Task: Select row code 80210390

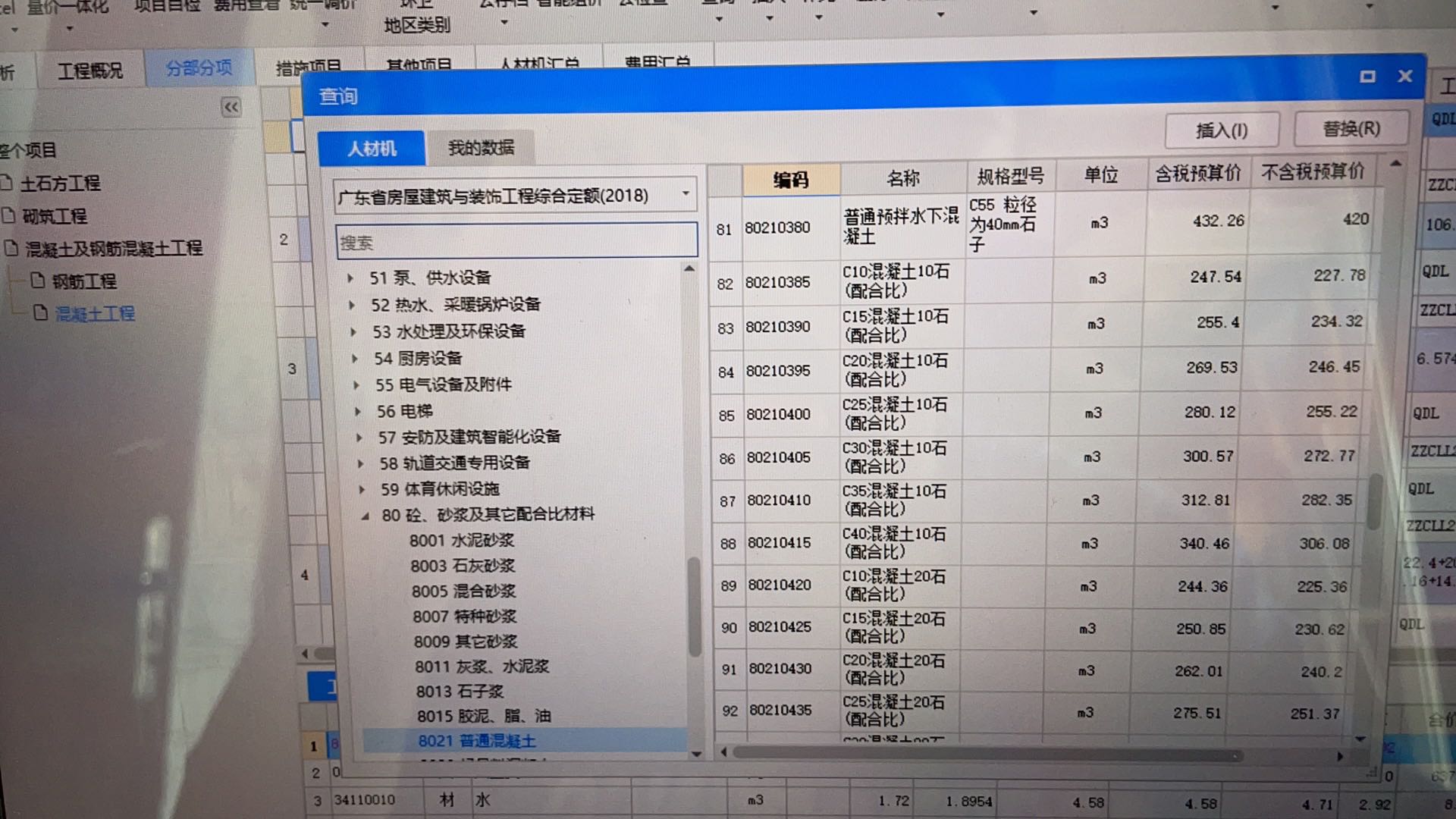Action: [779, 327]
